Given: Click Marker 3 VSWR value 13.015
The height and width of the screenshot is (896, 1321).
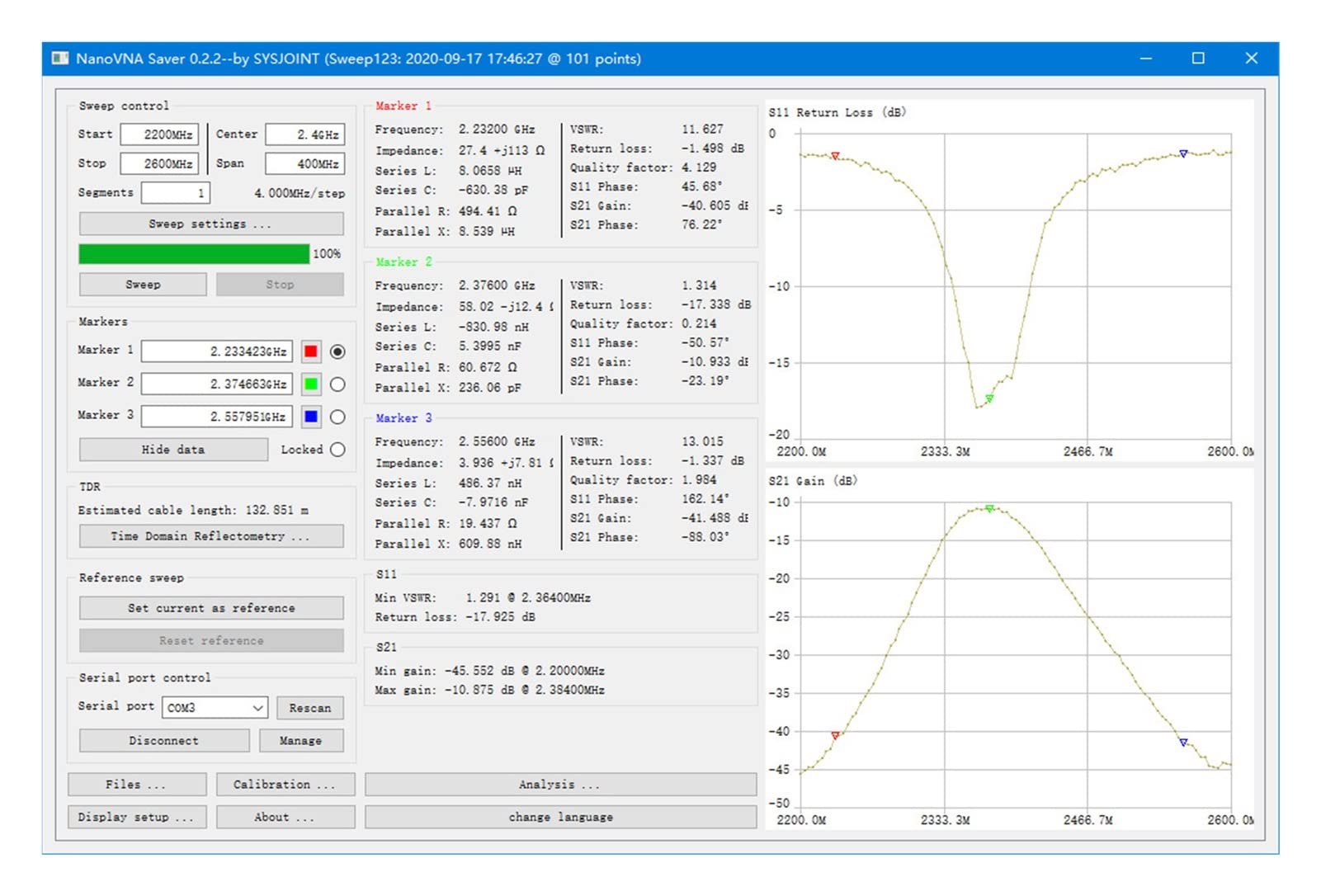Looking at the screenshot, I should (702, 441).
